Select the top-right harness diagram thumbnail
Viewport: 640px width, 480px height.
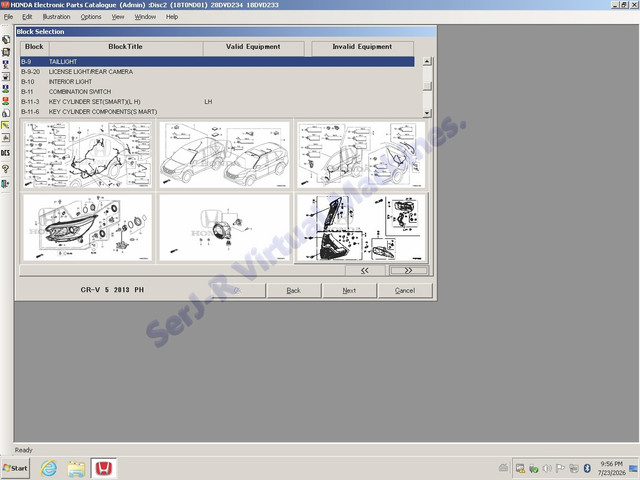361,155
